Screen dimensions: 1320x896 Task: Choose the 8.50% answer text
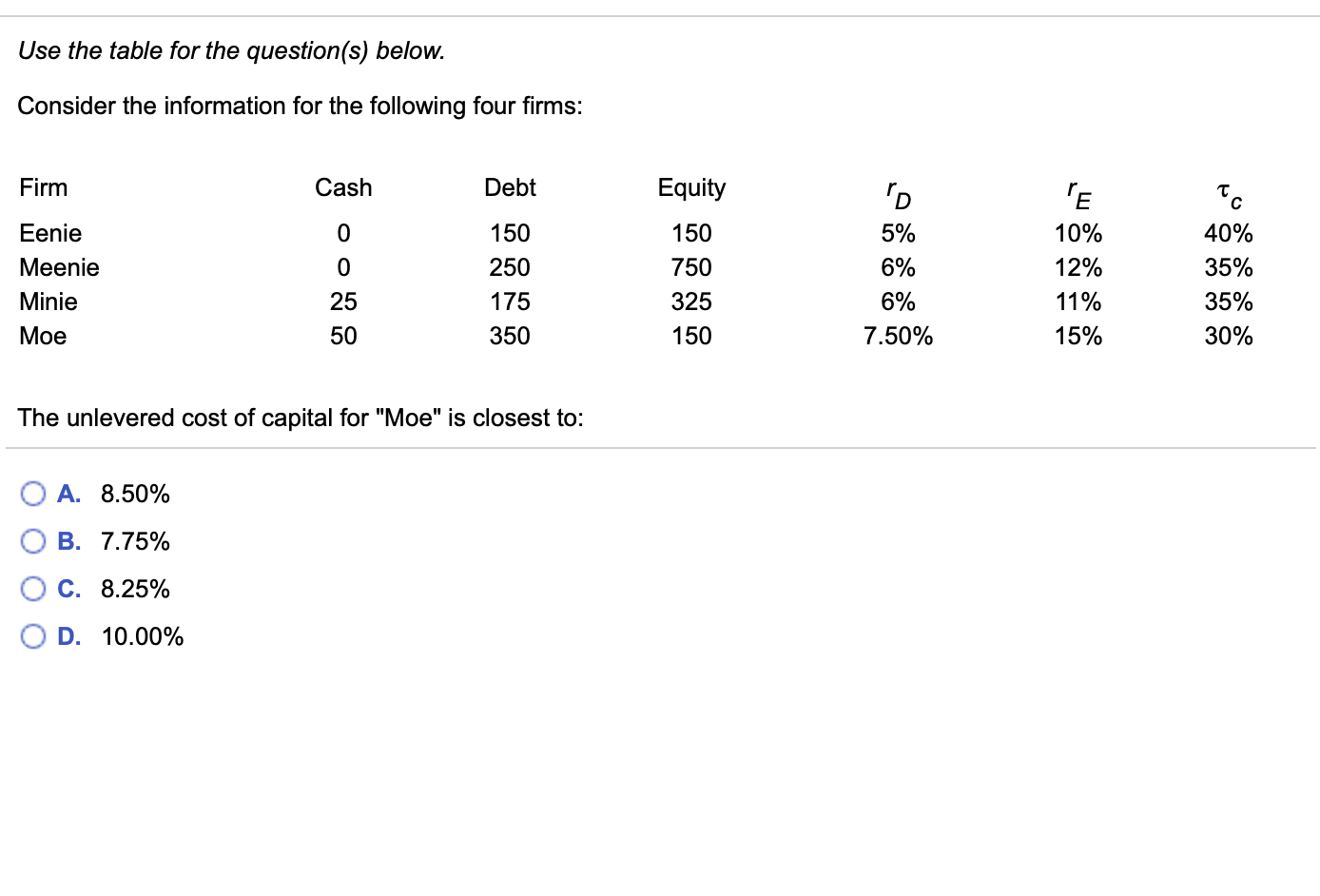(x=135, y=494)
